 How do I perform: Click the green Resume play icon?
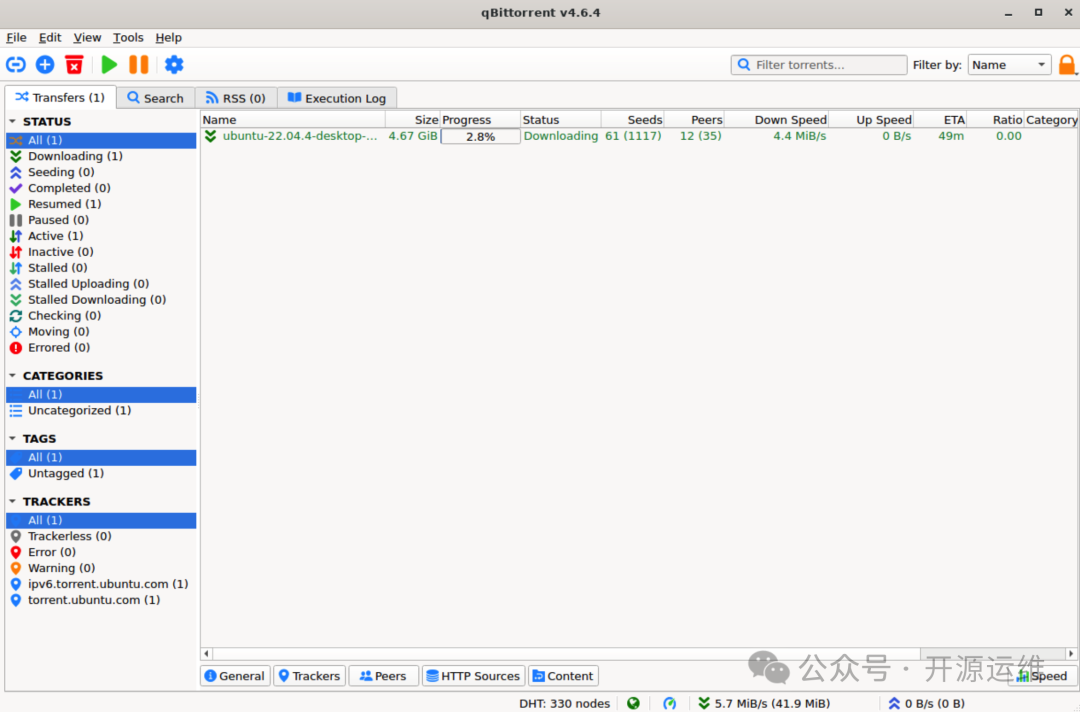coord(109,65)
